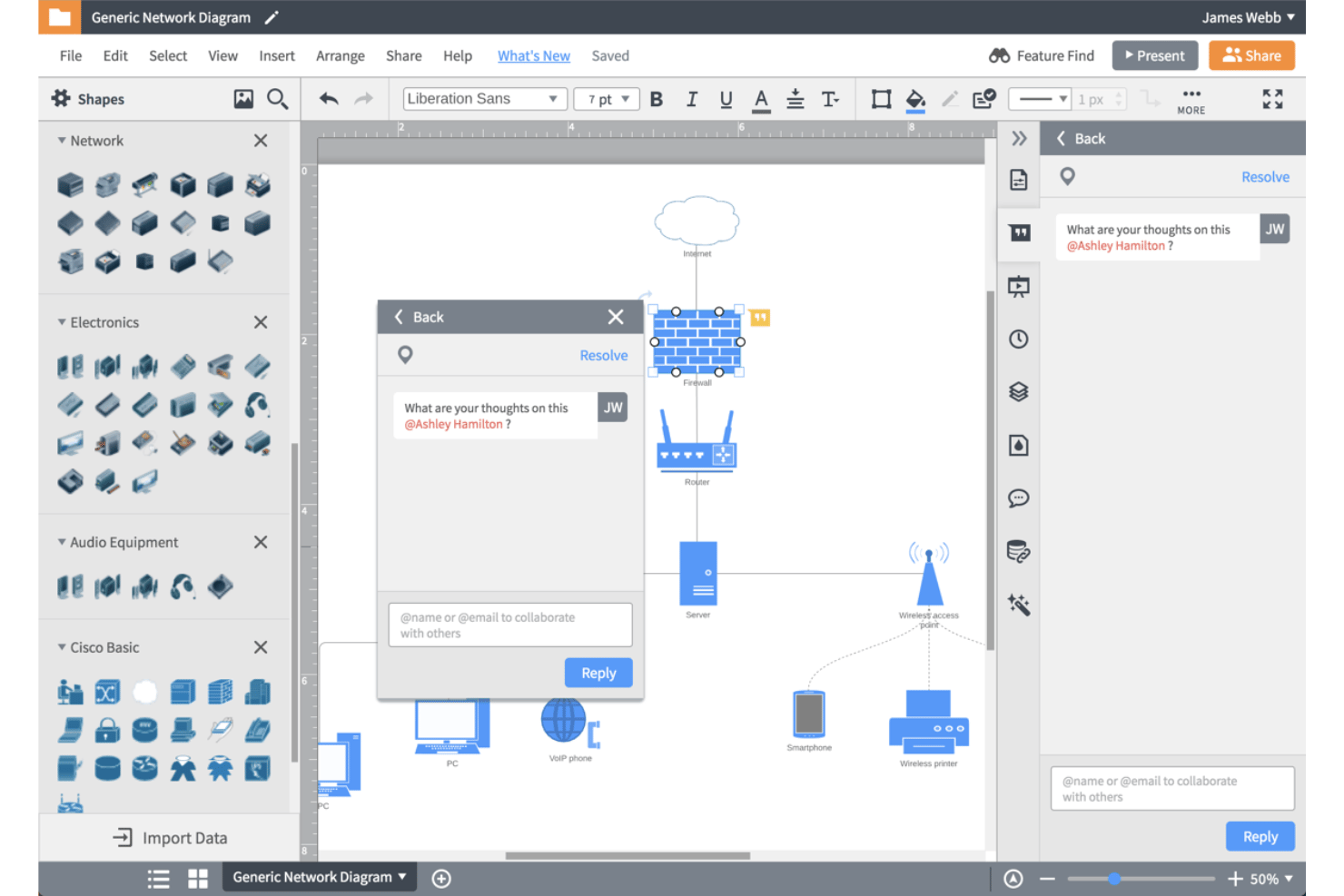Close the floating comment popup with X
Image resolution: width=1344 pixels, height=896 pixels.
point(616,317)
